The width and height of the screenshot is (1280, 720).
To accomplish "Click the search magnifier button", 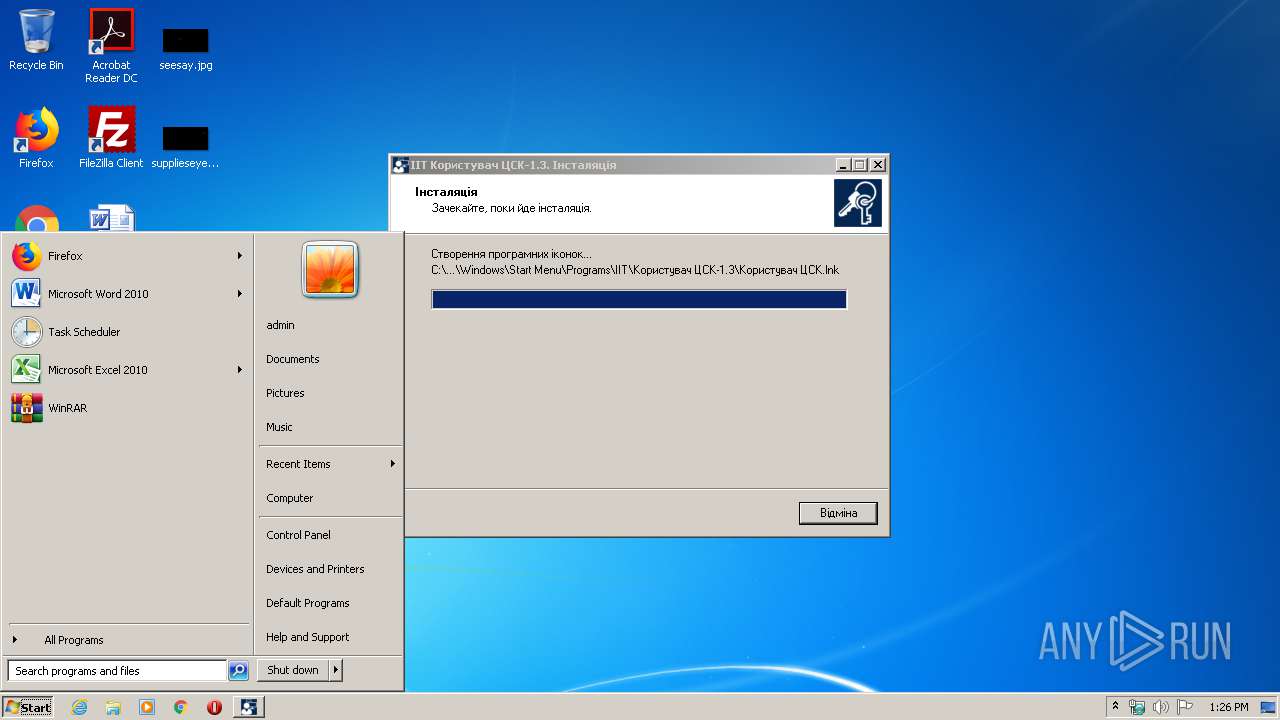I will [x=238, y=671].
